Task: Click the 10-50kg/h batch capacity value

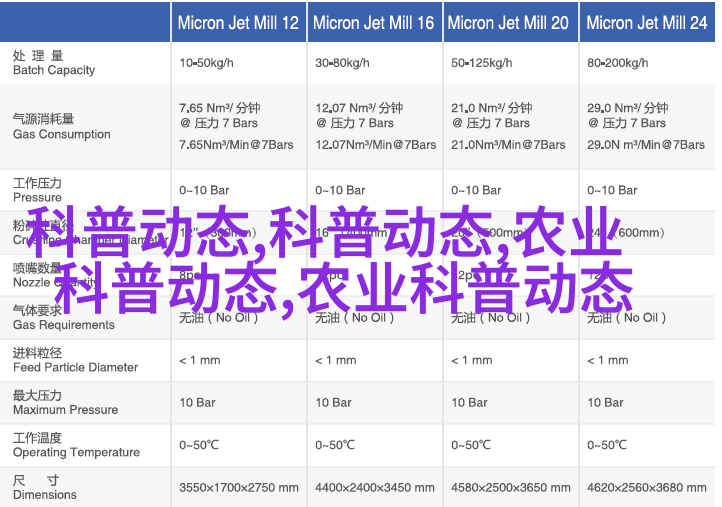Action: 206,63
